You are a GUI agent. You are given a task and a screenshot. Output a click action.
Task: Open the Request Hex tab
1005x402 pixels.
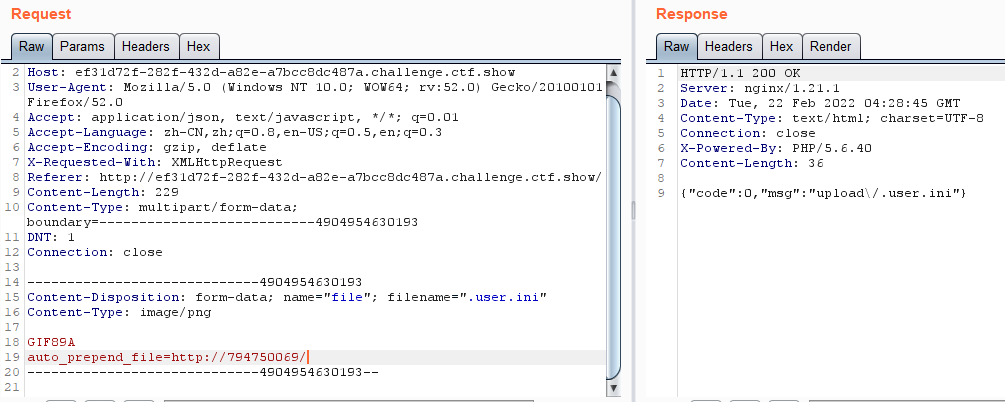pos(199,47)
